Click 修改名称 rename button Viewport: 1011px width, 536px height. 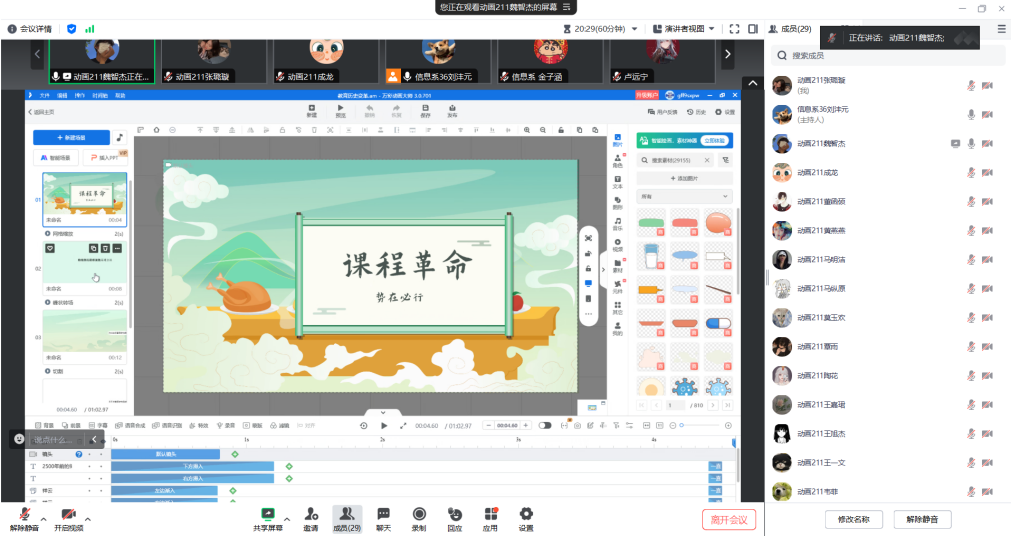tap(853, 519)
